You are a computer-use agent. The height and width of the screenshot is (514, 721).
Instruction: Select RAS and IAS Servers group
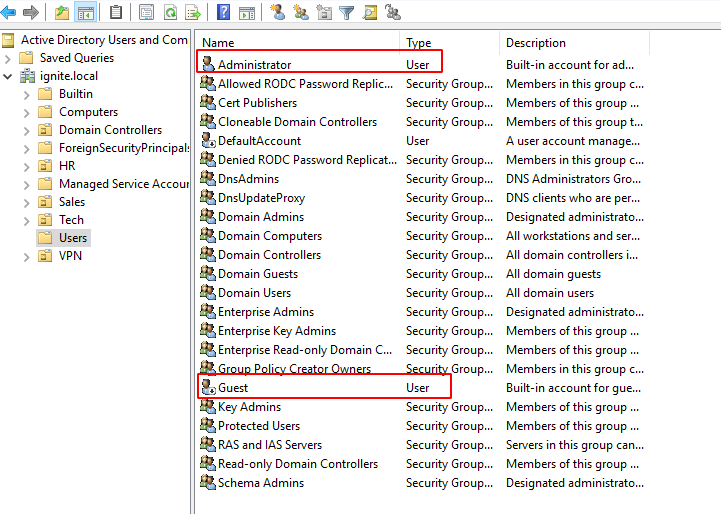pyautogui.click(x=270, y=445)
